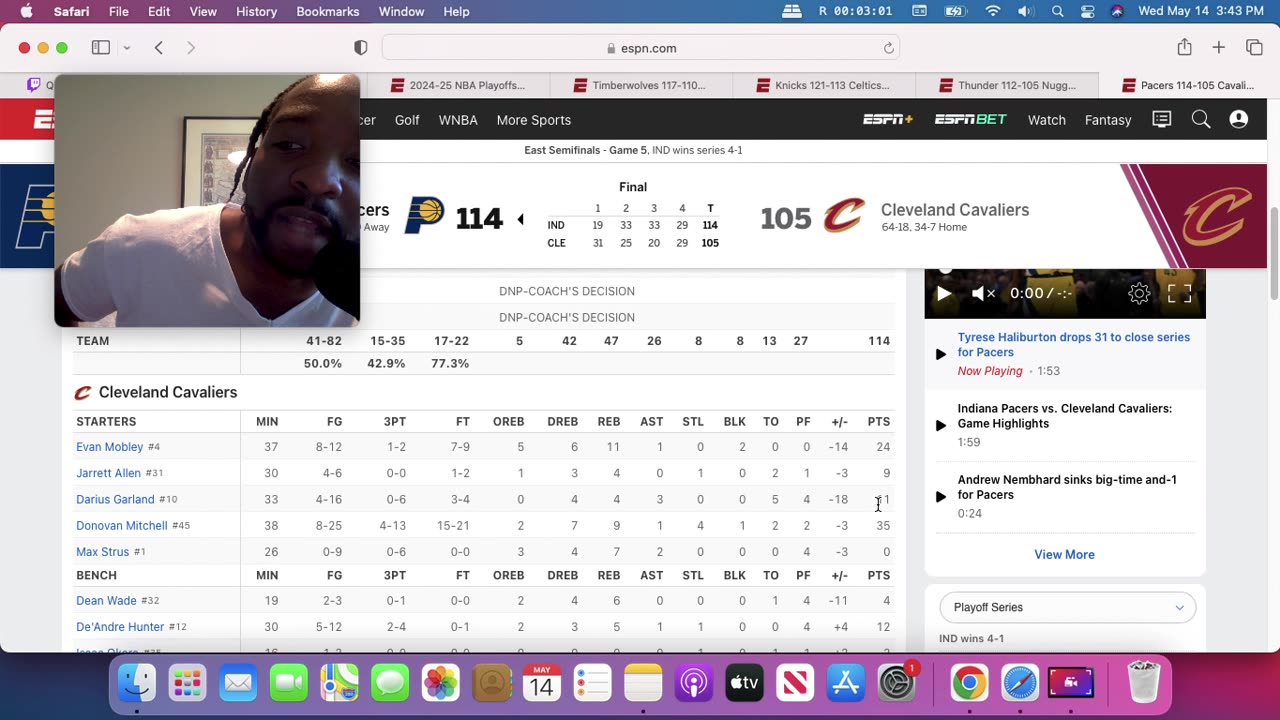Switch to the Knicks 121-113 Celtics tab

824,85
